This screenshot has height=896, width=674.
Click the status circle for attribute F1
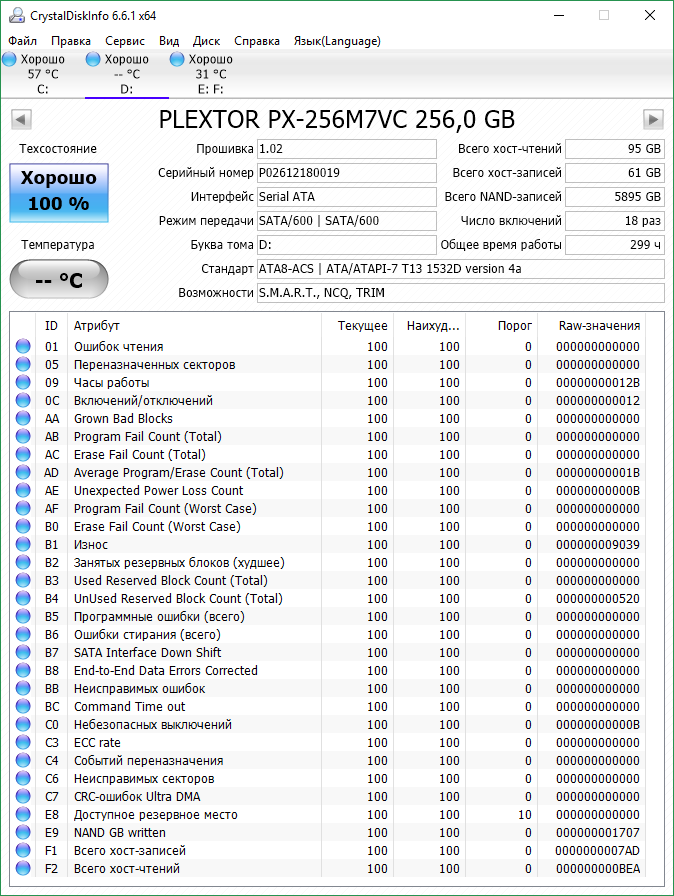tap(23, 850)
